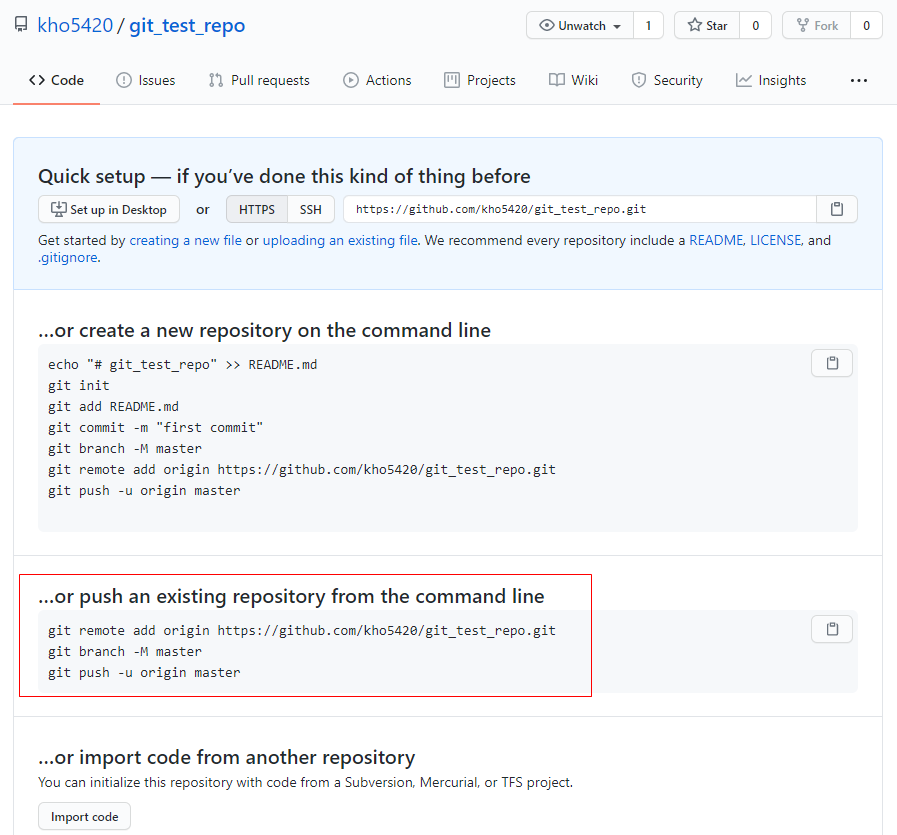This screenshot has height=835, width=897.
Task: Click the import code from another repository heading
Action: coord(227,758)
